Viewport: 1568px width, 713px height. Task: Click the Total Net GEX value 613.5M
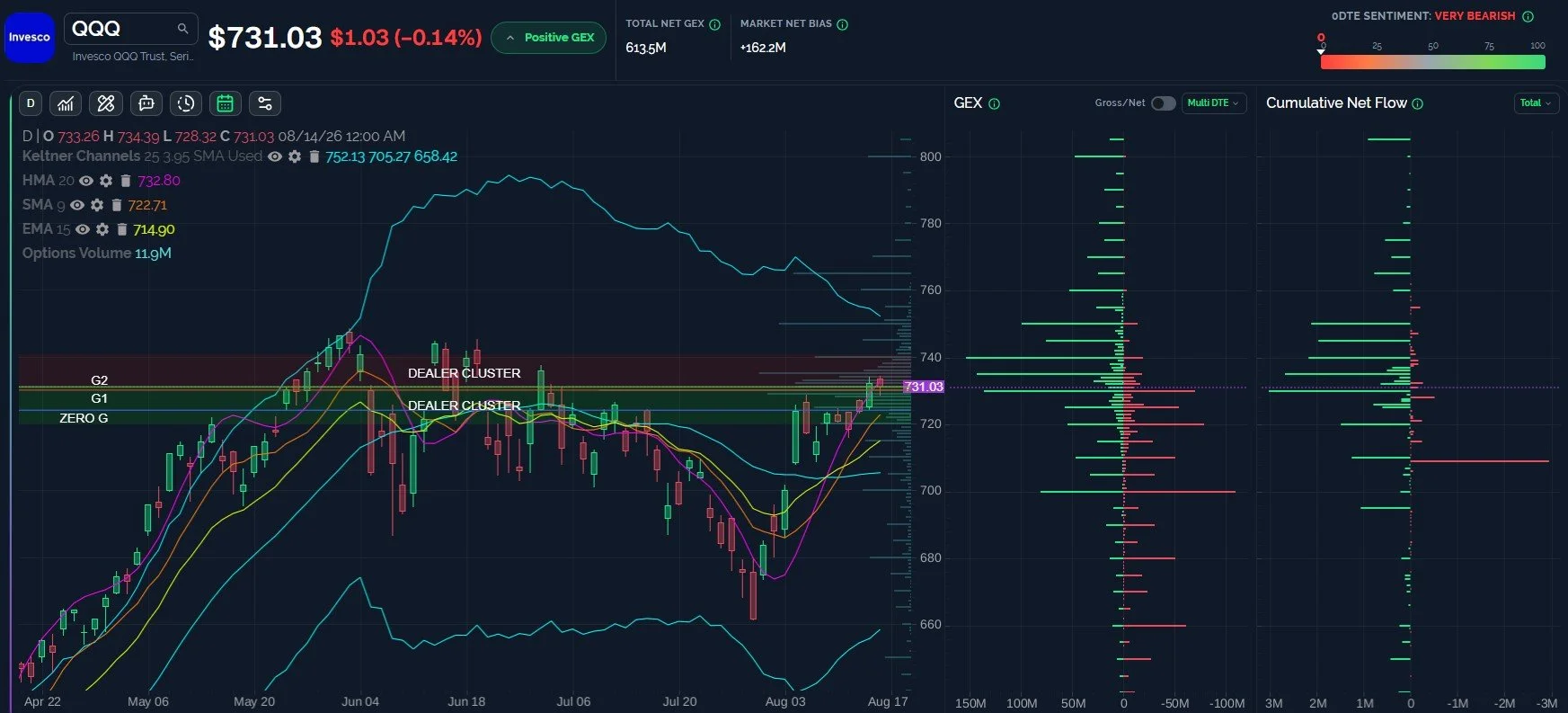[x=646, y=48]
